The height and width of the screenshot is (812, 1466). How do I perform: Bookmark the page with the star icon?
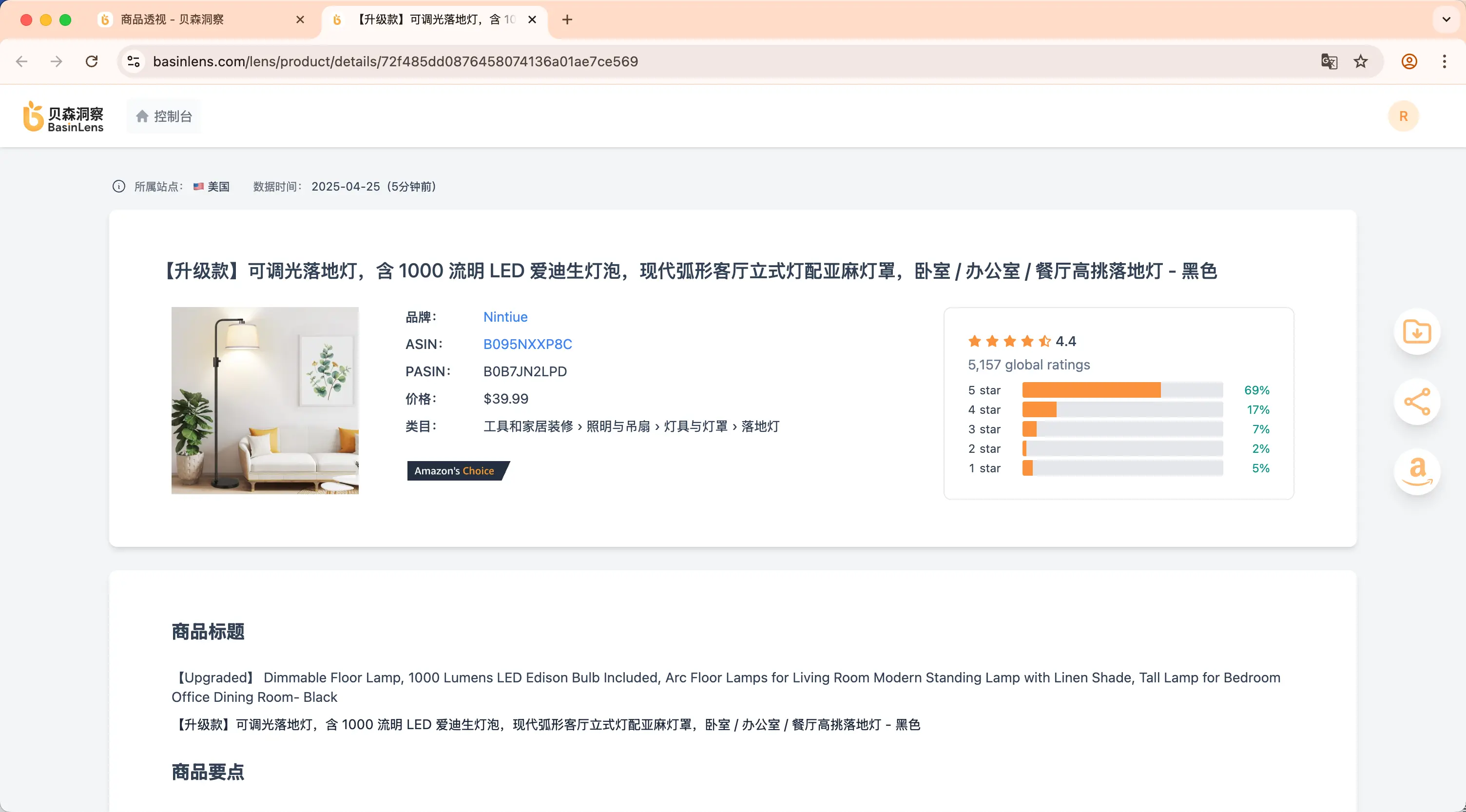coord(1360,61)
